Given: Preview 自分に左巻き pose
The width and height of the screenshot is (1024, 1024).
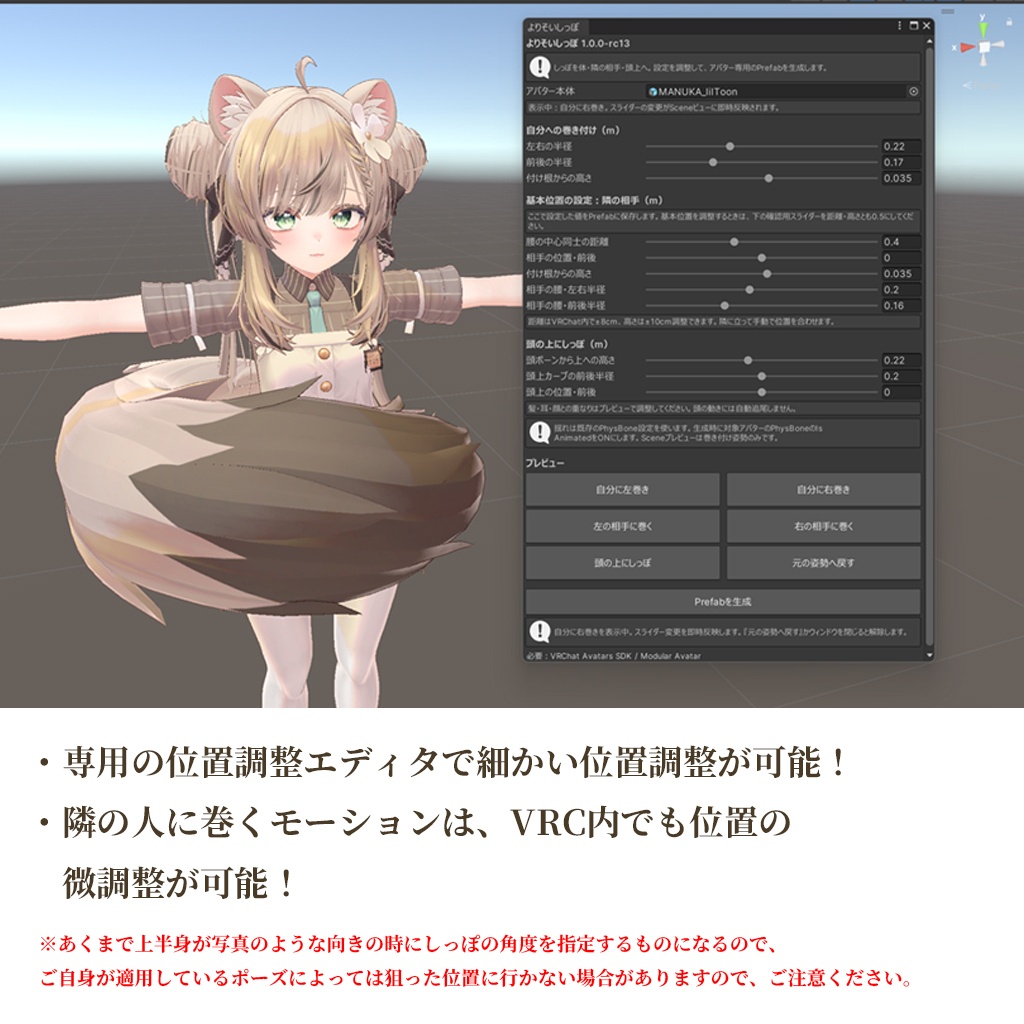Looking at the screenshot, I should coord(622,490).
